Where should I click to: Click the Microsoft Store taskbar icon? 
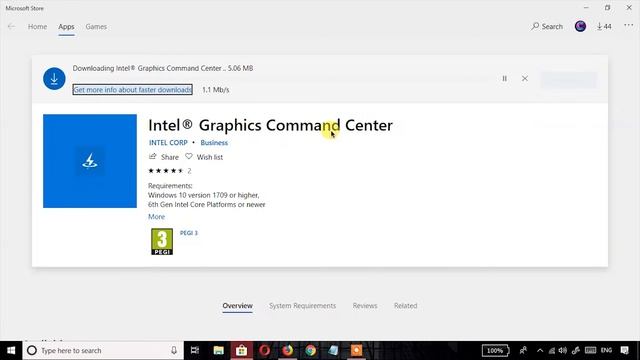[242, 351]
